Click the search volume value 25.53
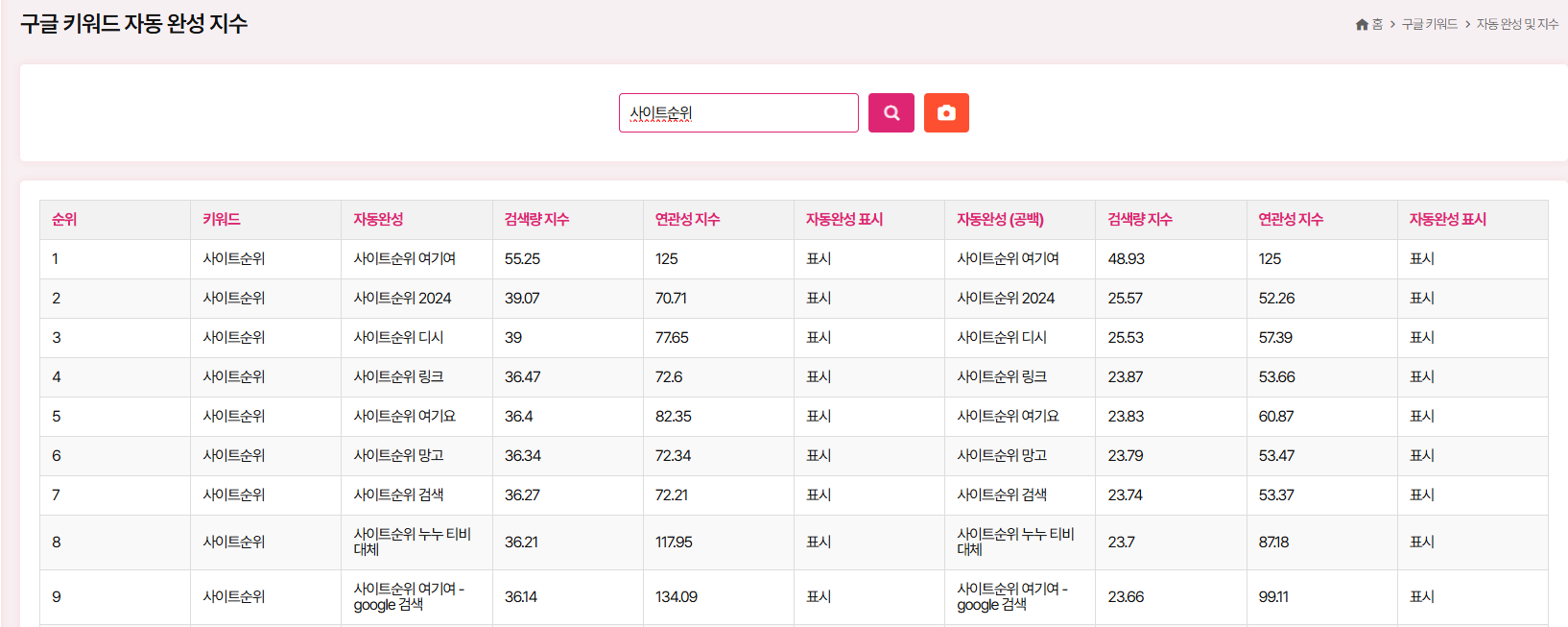Viewport: 1568px width, 627px height. pyautogui.click(x=1126, y=338)
